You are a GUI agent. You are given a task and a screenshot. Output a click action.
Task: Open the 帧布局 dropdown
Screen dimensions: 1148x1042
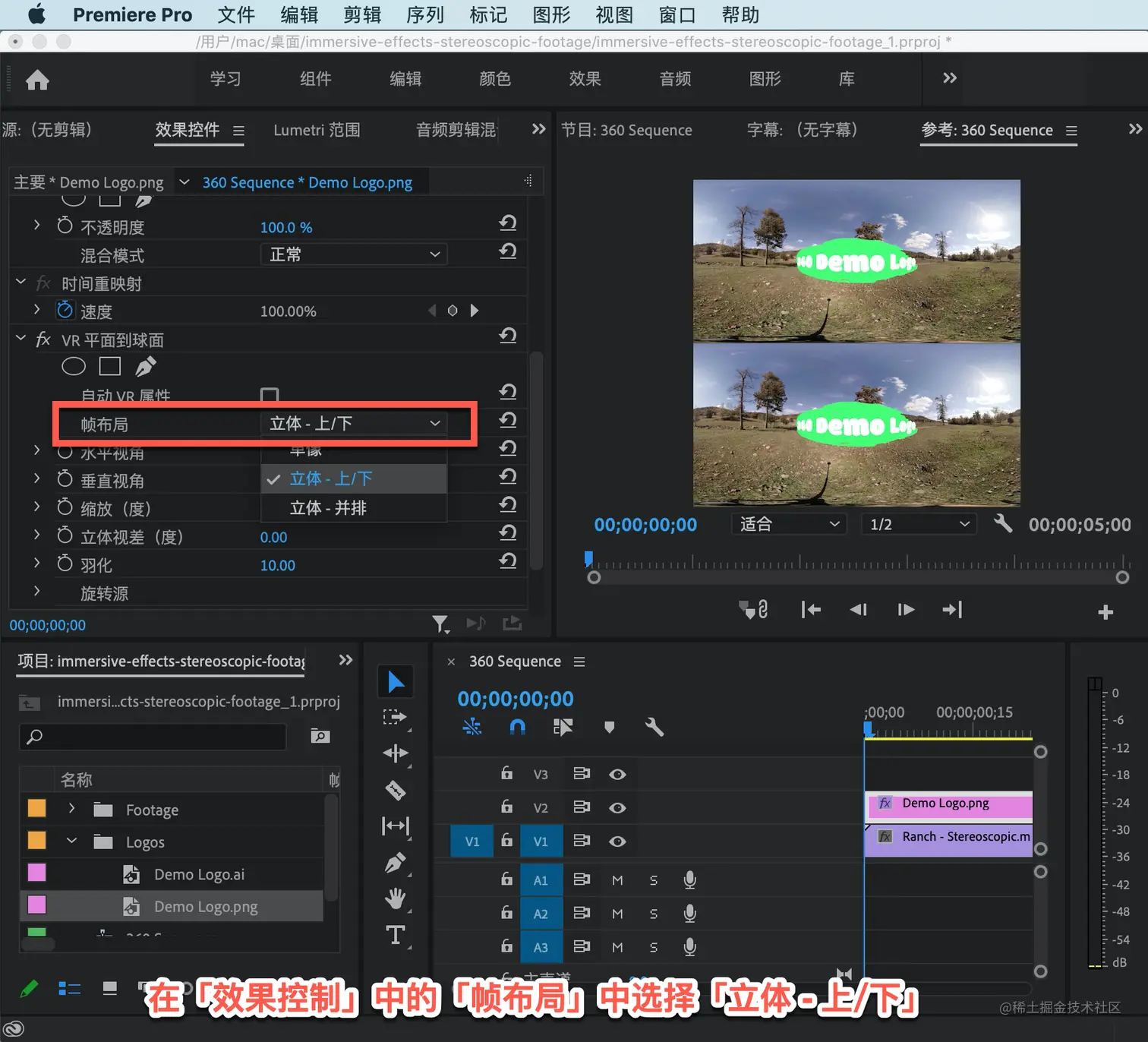click(x=354, y=423)
